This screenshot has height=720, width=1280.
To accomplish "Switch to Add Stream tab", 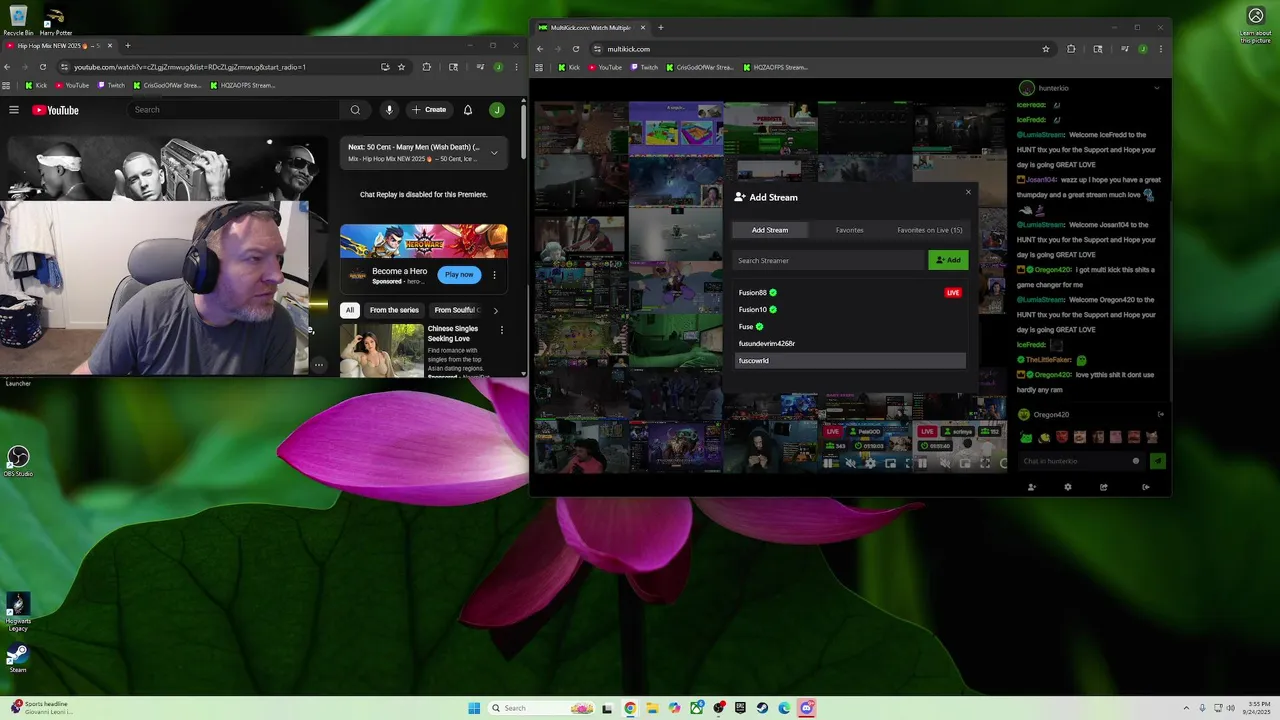I will pos(770,230).
